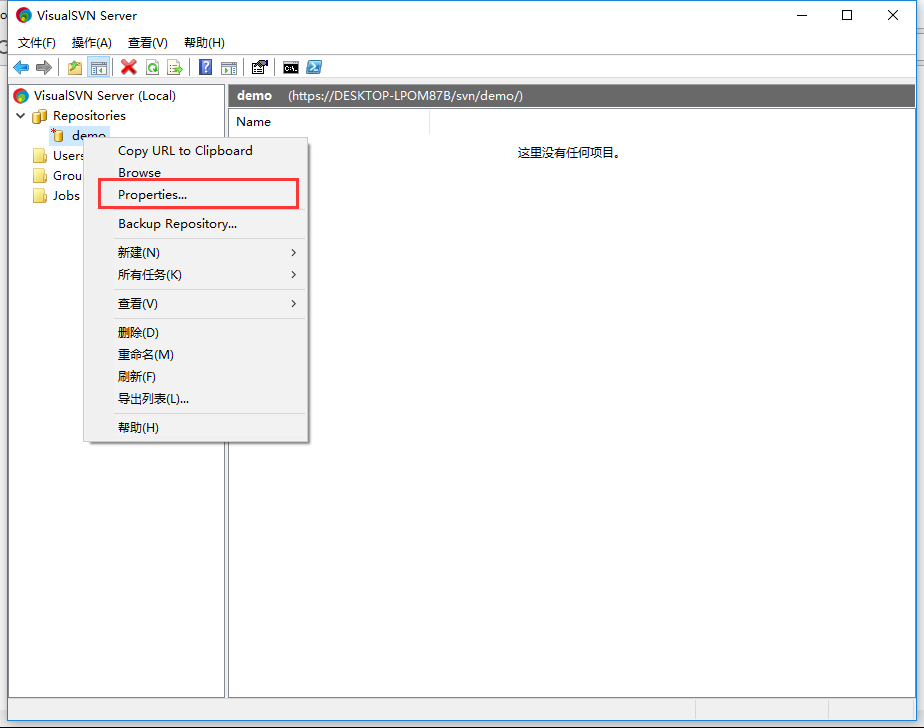Click the Forward arrow toolbar icon
This screenshot has width=924, height=728.
point(44,68)
